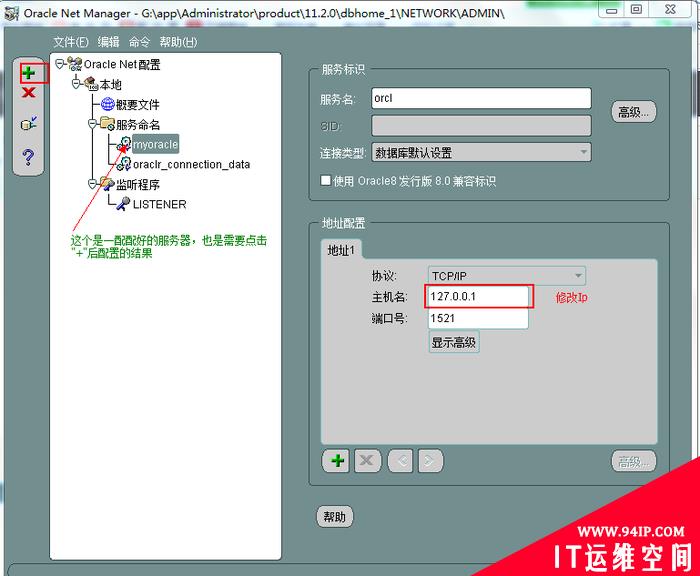Select the myoracle tree item

coord(155,144)
